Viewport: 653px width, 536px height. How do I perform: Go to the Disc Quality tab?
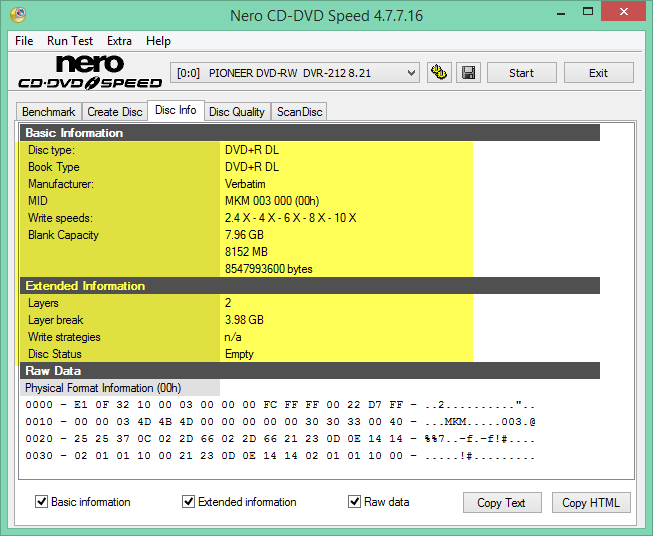coord(237,112)
